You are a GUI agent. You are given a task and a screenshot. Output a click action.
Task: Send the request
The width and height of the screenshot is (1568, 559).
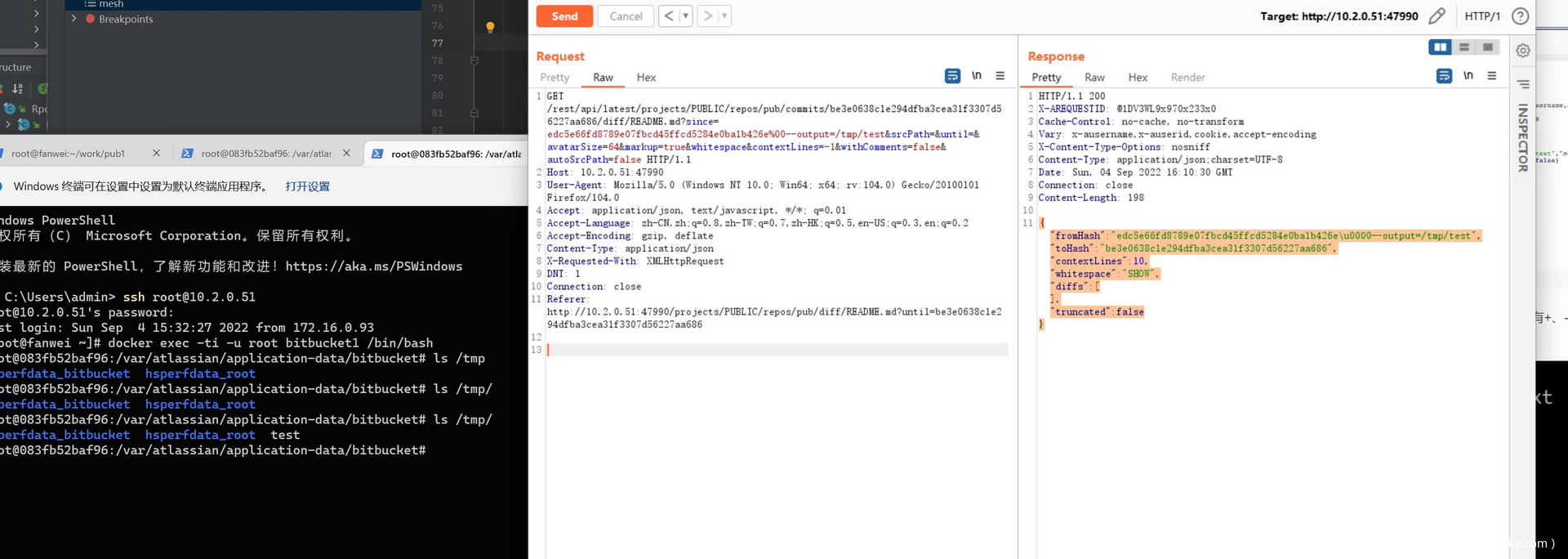coord(564,16)
